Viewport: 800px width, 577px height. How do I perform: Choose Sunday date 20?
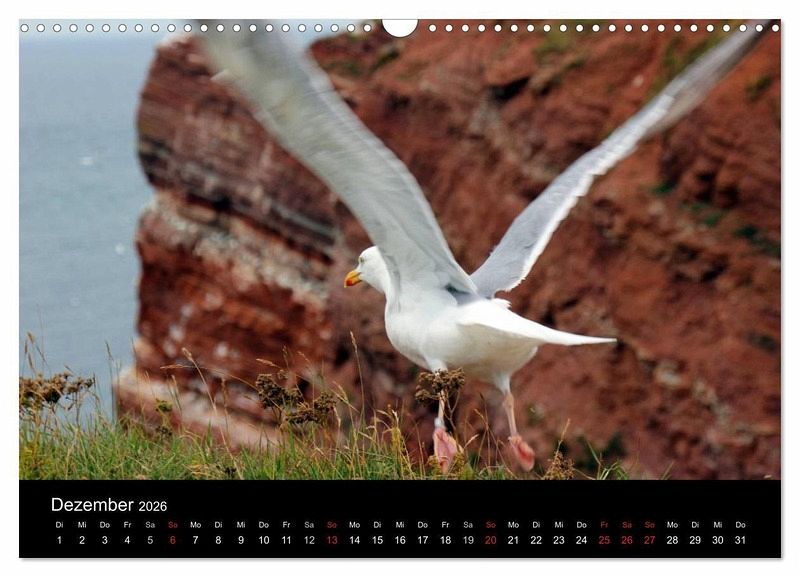(491, 540)
